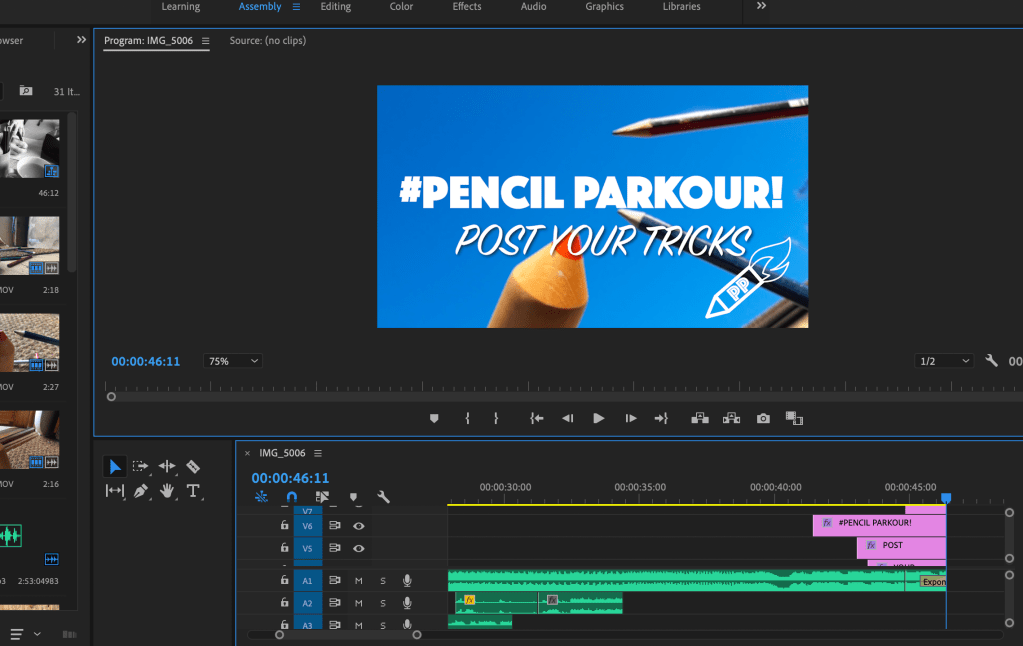
Task: Pick the Hand tool
Action: tap(167, 491)
